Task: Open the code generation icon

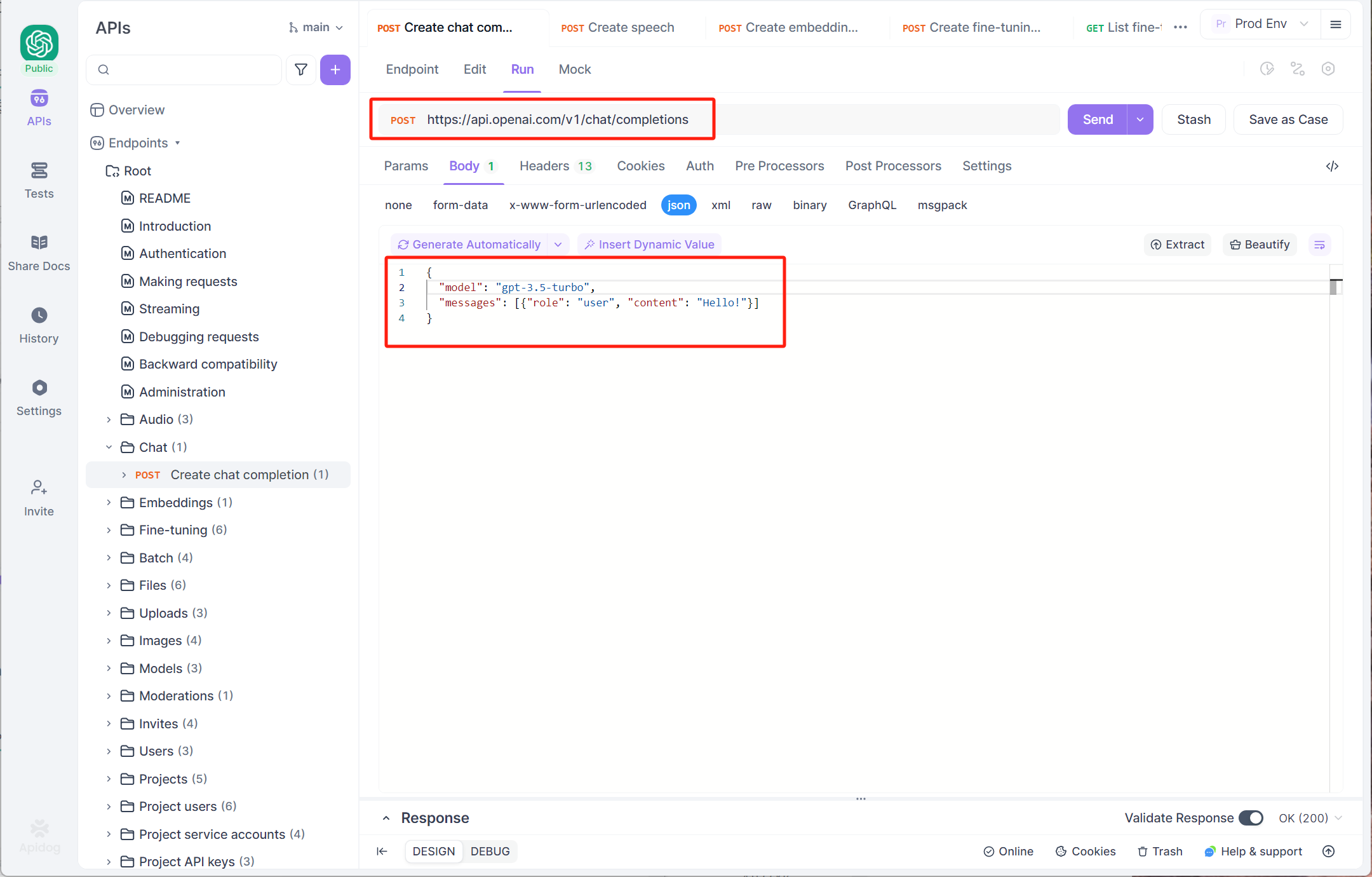Action: point(1333,167)
